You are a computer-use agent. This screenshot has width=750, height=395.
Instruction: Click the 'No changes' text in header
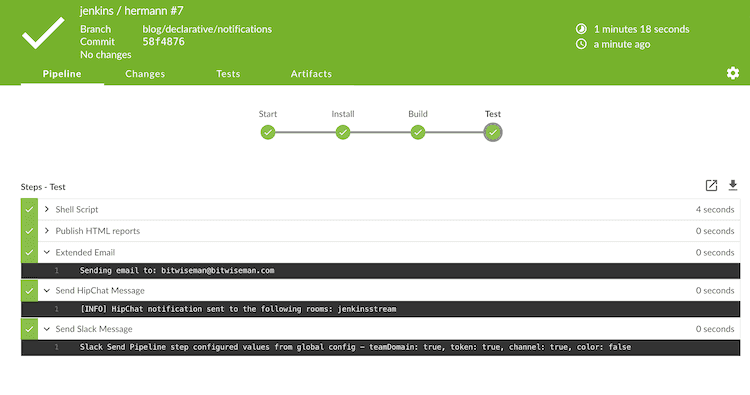[x=106, y=55]
